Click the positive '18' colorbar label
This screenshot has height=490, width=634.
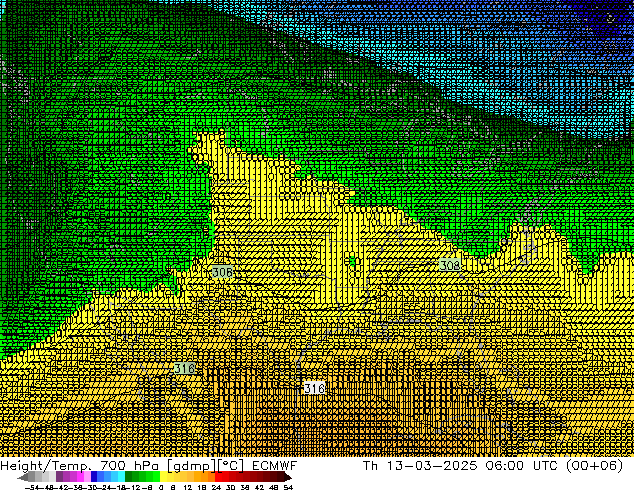click(x=202, y=487)
